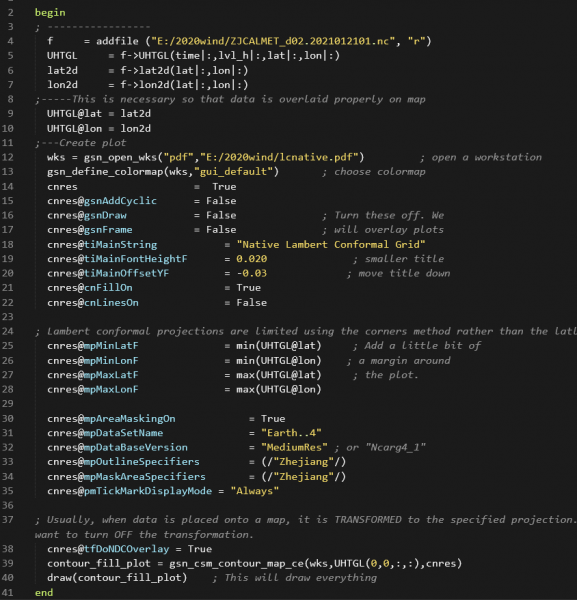Click line number 4 in the gutter
The height and width of the screenshot is (600, 577).
pos(10,41)
